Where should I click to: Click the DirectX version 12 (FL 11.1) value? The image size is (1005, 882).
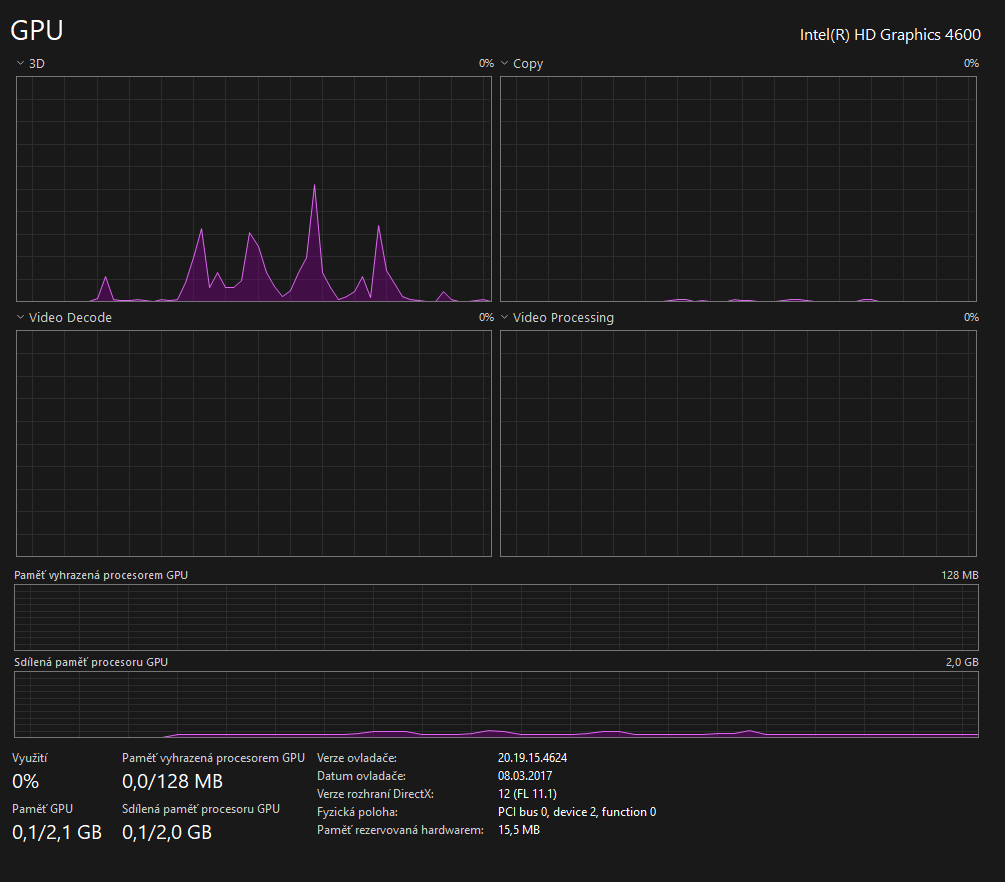527,794
